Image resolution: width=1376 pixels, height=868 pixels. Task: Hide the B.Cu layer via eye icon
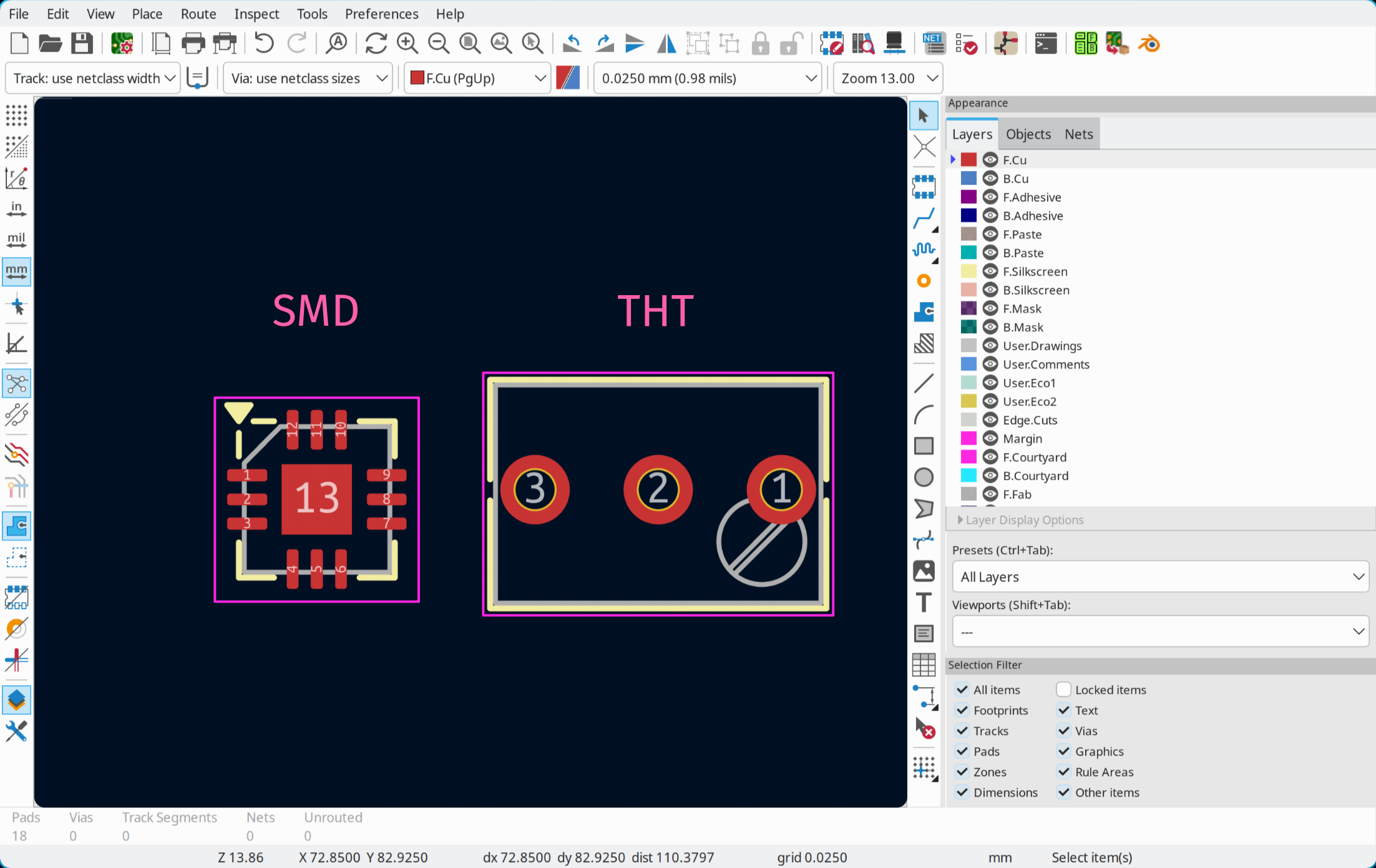[x=990, y=178]
